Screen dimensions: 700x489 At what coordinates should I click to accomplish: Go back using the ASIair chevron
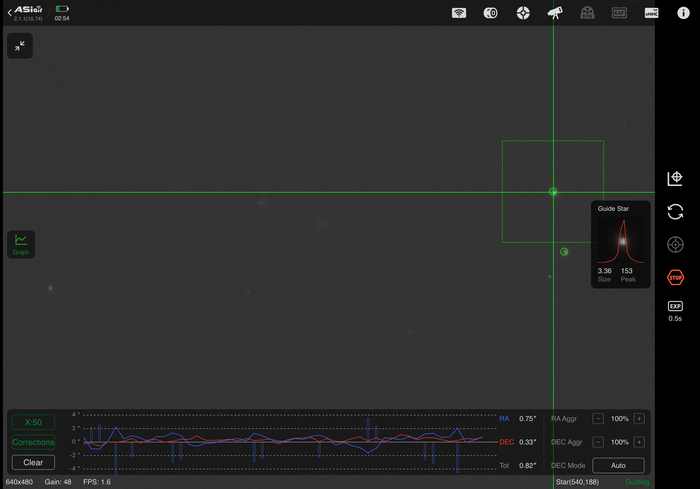9,11
